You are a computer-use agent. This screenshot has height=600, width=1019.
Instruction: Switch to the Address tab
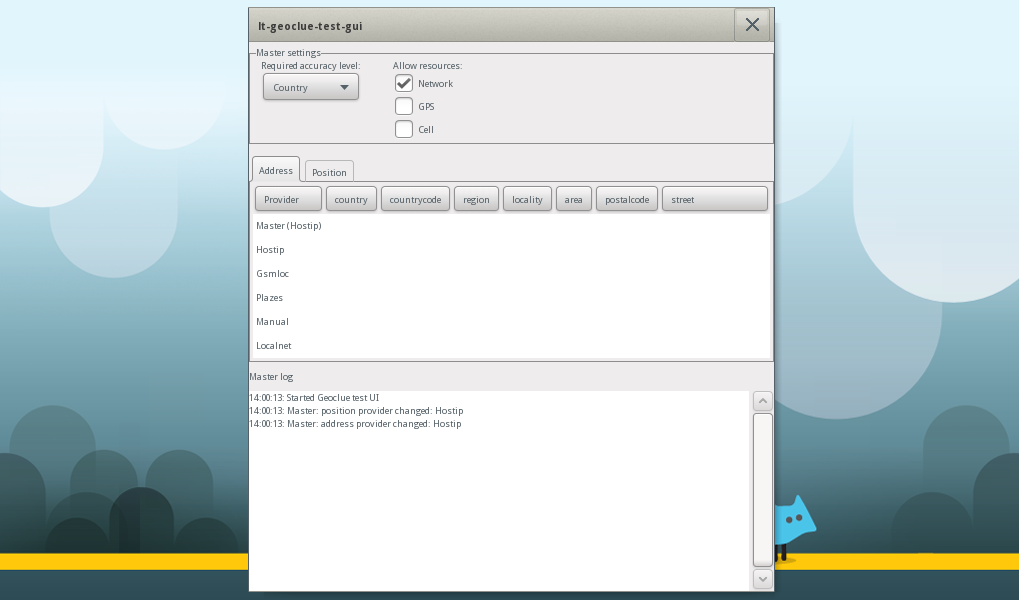pyautogui.click(x=276, y=170)
